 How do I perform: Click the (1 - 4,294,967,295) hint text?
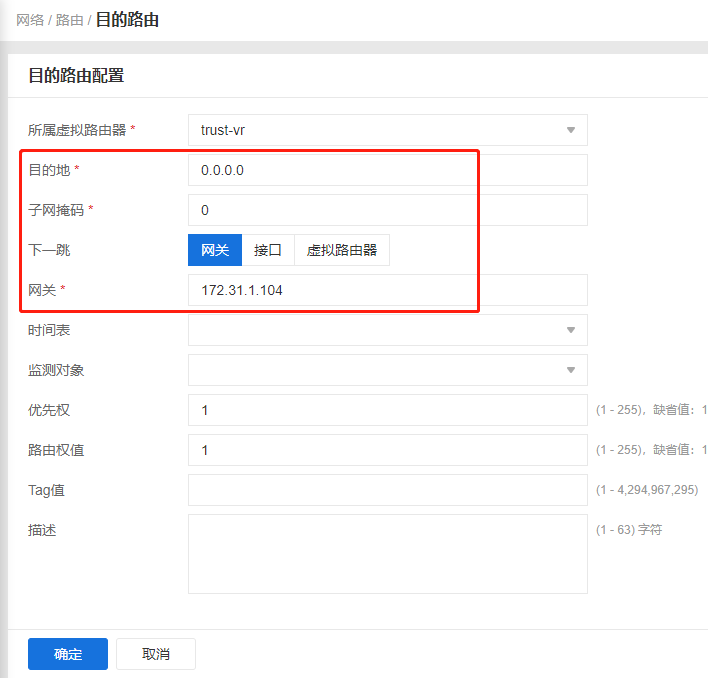647,490
